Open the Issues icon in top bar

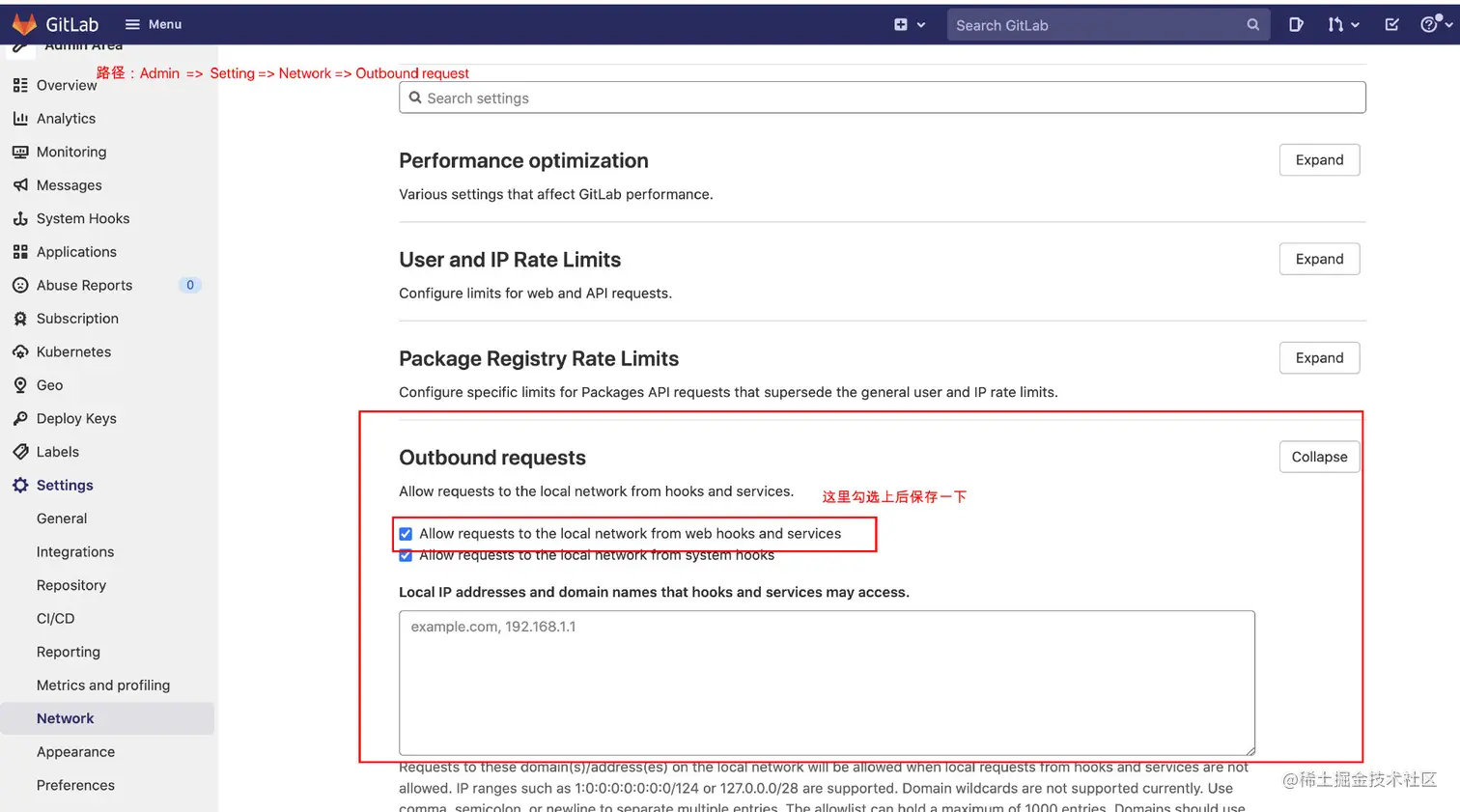point(1296,25)
